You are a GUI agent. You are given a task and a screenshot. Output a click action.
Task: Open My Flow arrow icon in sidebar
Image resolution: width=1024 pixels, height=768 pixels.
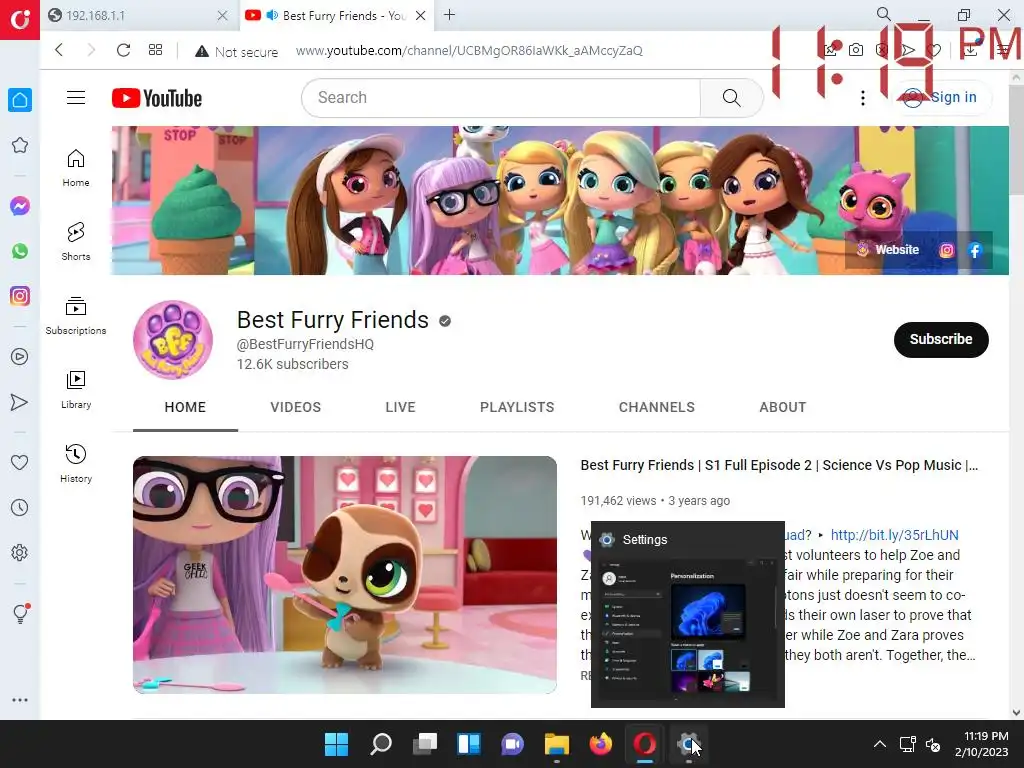[x=20, y=402]
